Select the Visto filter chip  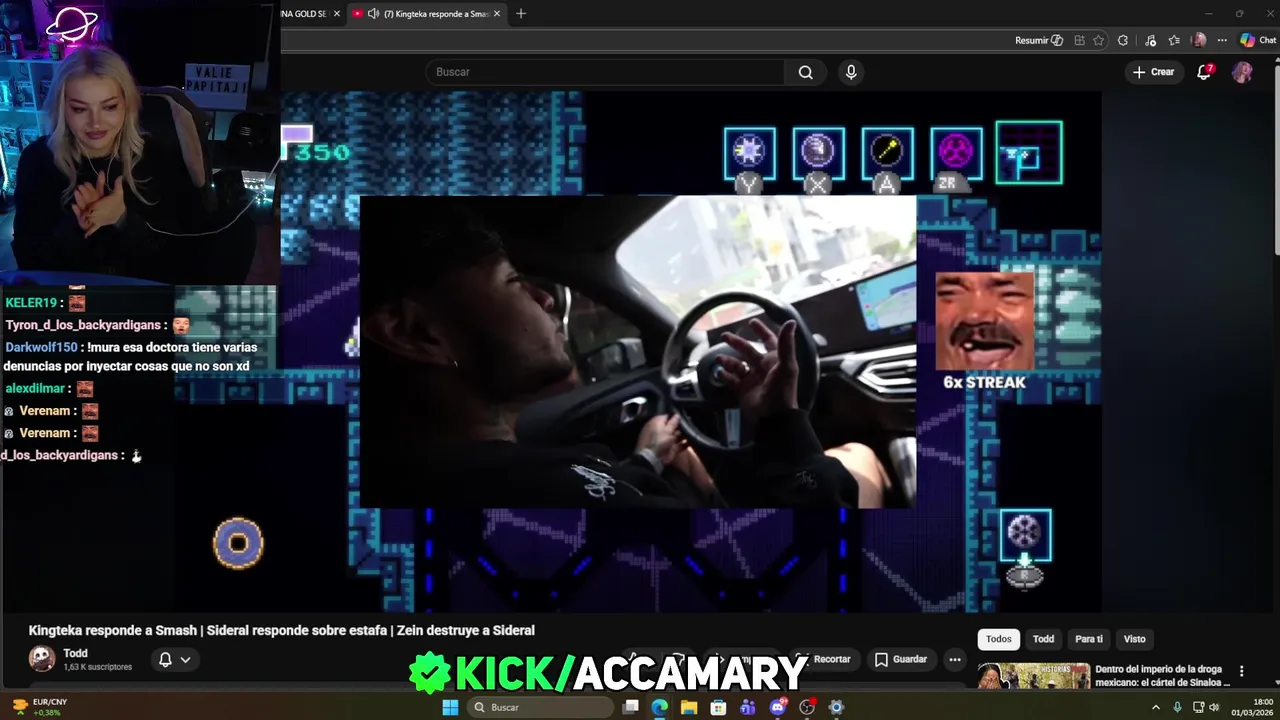1135,639
